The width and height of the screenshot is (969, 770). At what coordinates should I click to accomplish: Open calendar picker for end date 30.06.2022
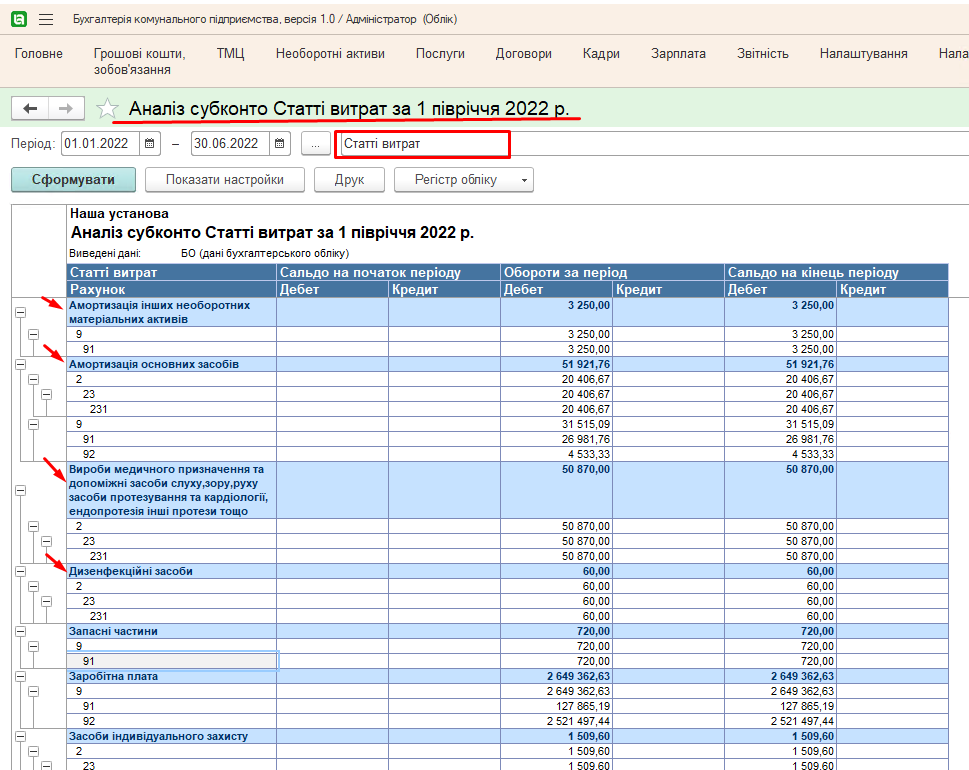pos(279,144)
